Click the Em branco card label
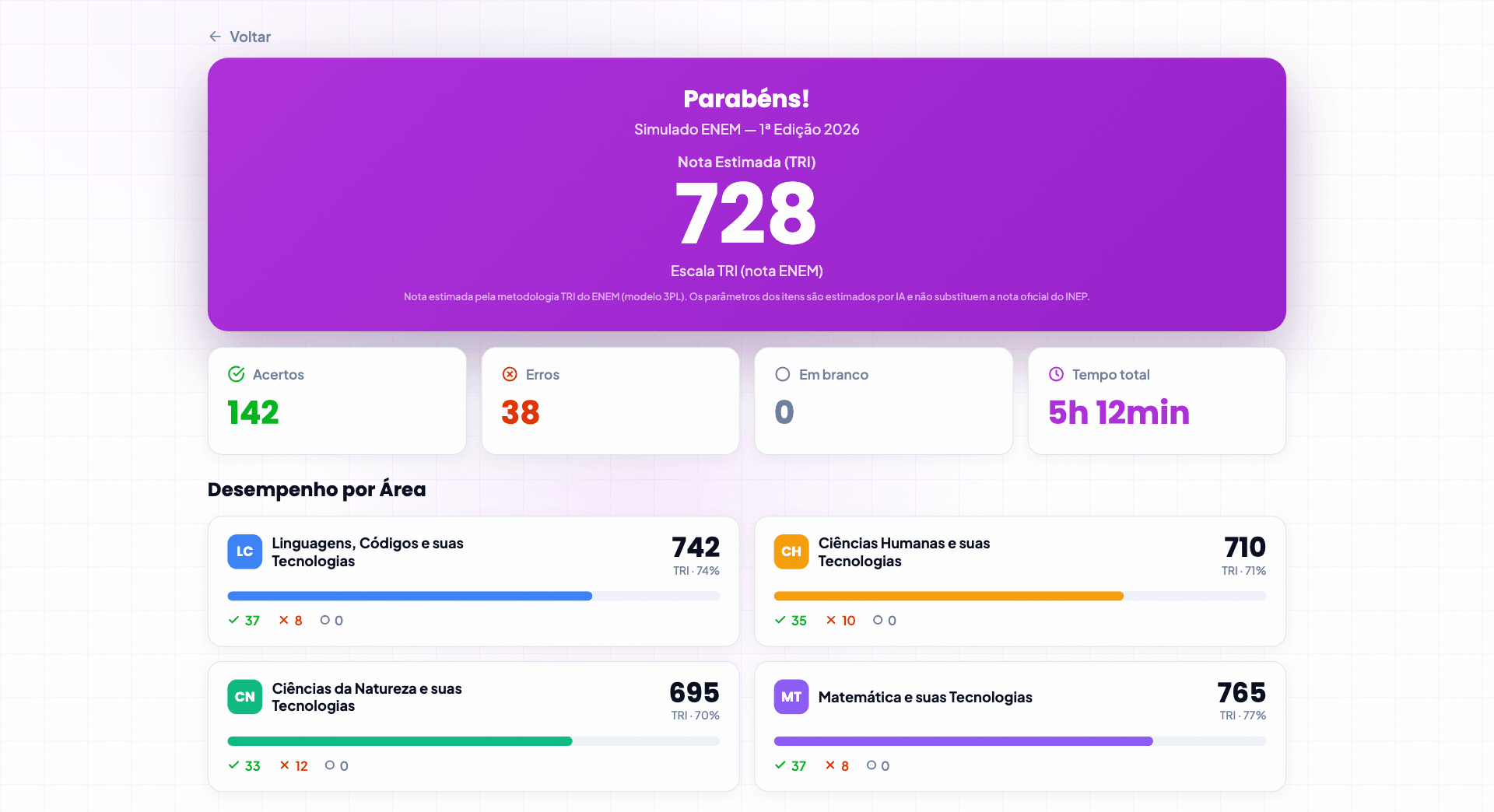1494x812 pixels. click(833, 374)
